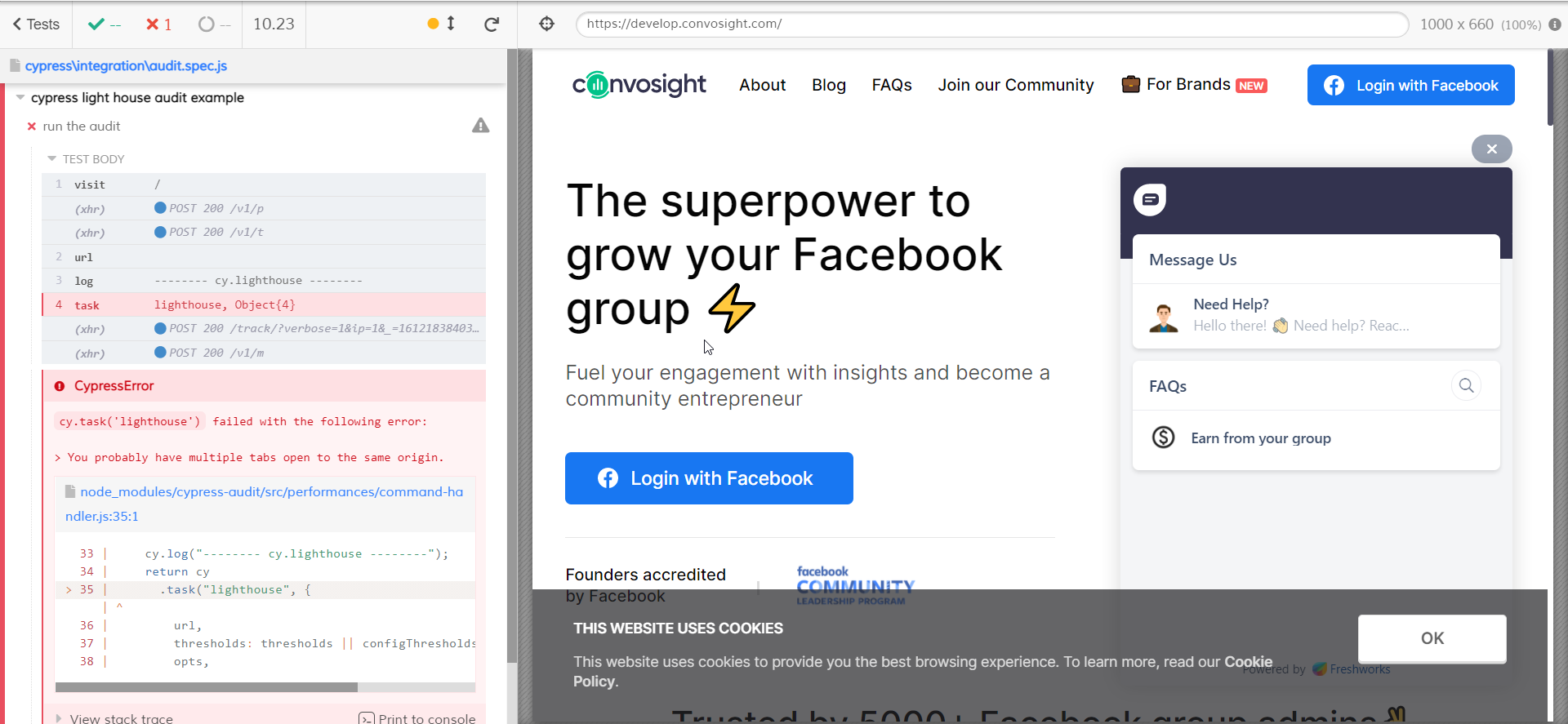Select the url command row
Image resolution: width=1568 pixels, height=724 pixels.
(x=264, y=257)
